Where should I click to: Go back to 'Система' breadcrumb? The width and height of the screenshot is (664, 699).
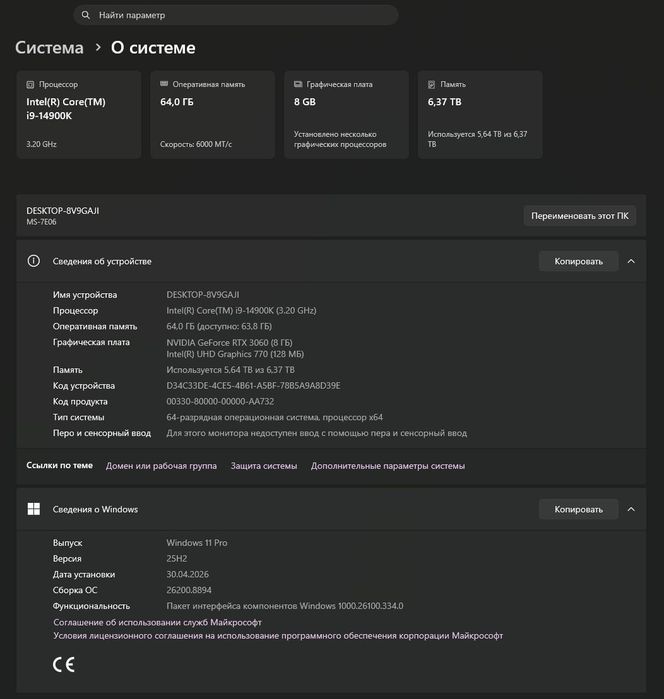click(x=49, y=48)
